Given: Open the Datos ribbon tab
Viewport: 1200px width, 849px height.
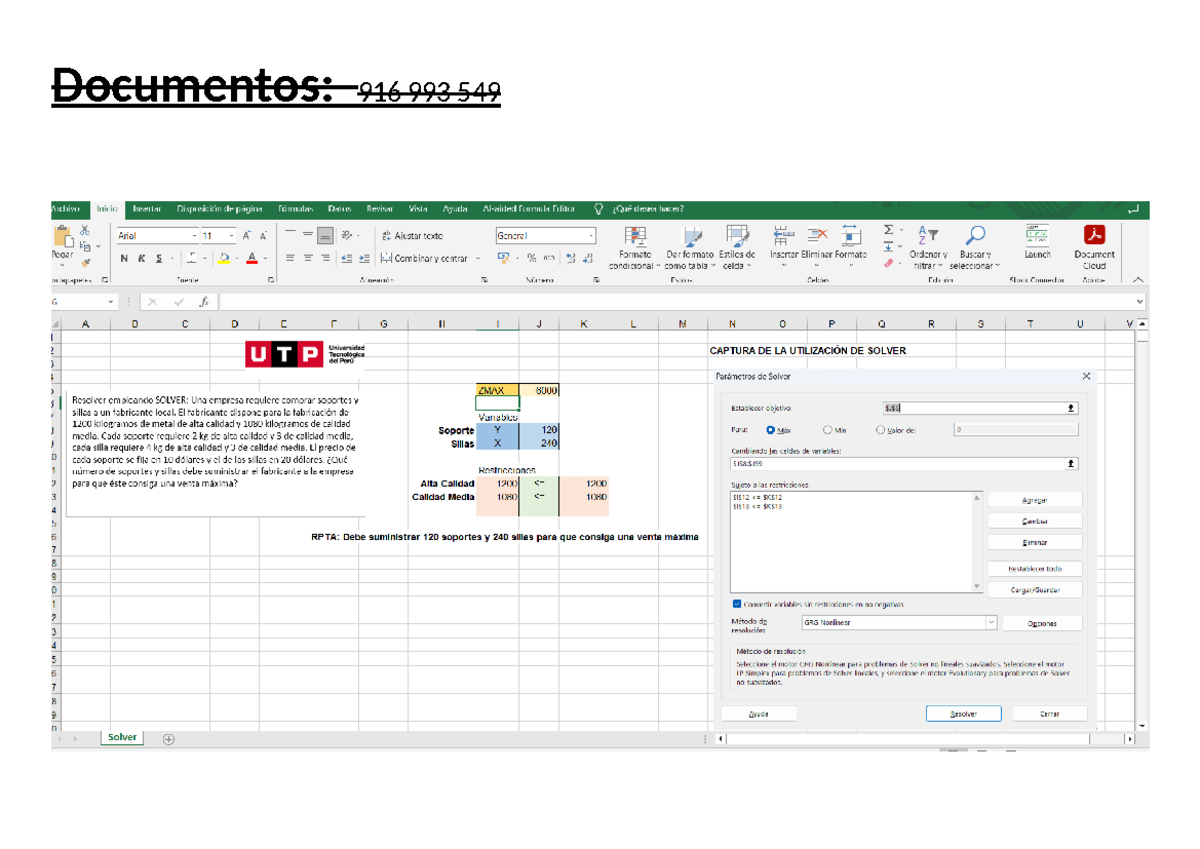Looking at the screenshot, I should 339,209.
